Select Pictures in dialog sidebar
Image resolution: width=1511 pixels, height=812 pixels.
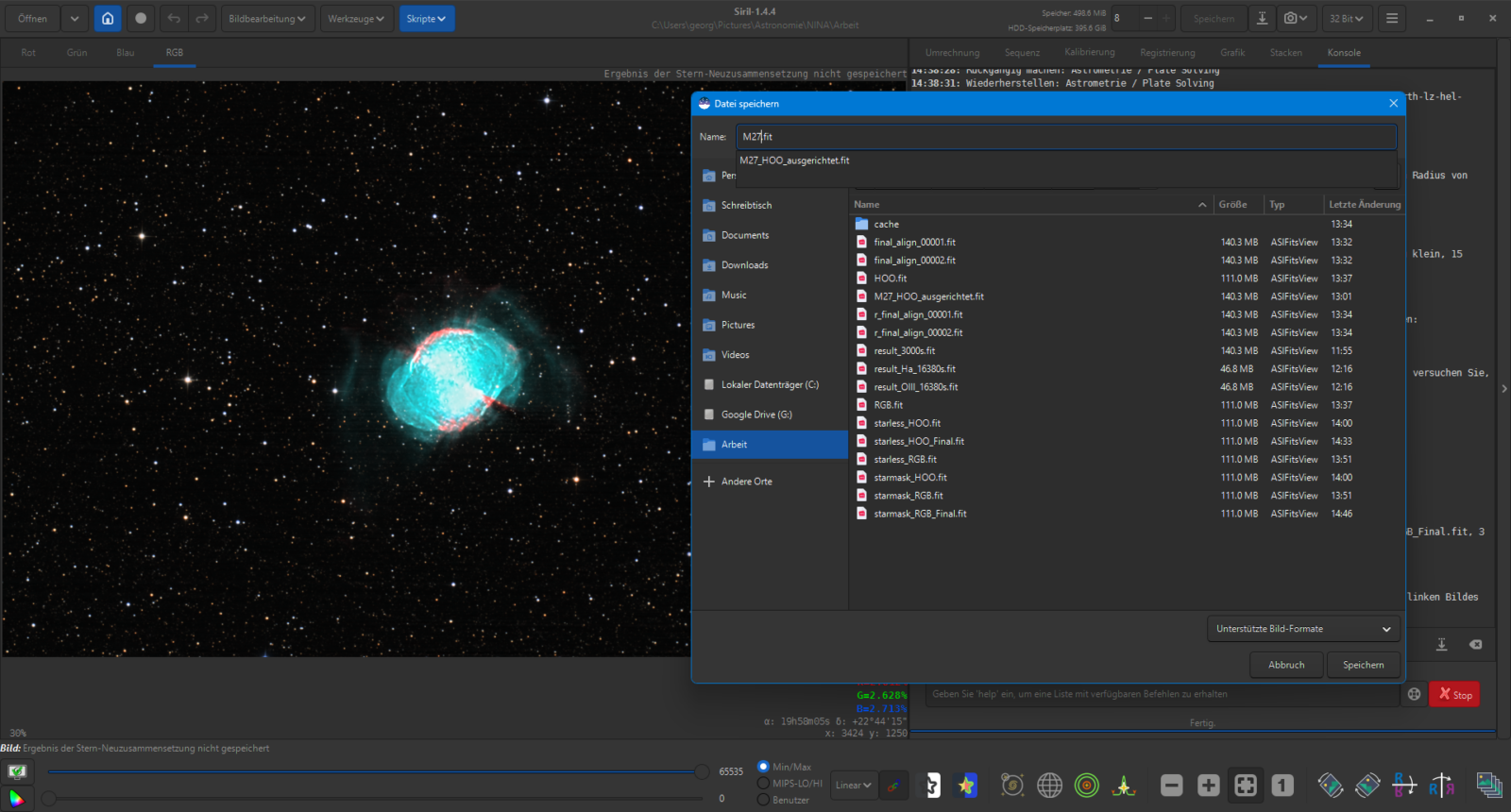pyautogui.click(x=770, y=325)
